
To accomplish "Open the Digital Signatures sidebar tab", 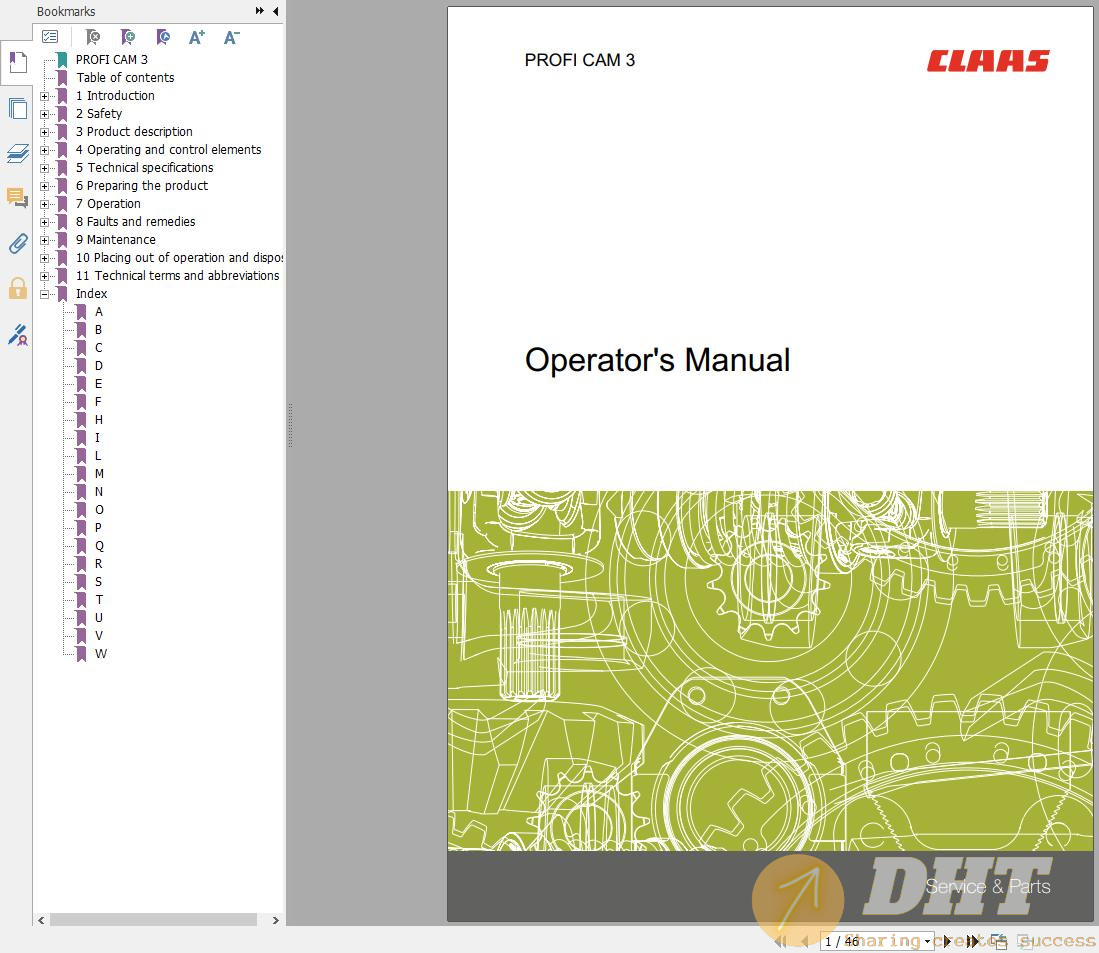I will click(x=17, y=334).
